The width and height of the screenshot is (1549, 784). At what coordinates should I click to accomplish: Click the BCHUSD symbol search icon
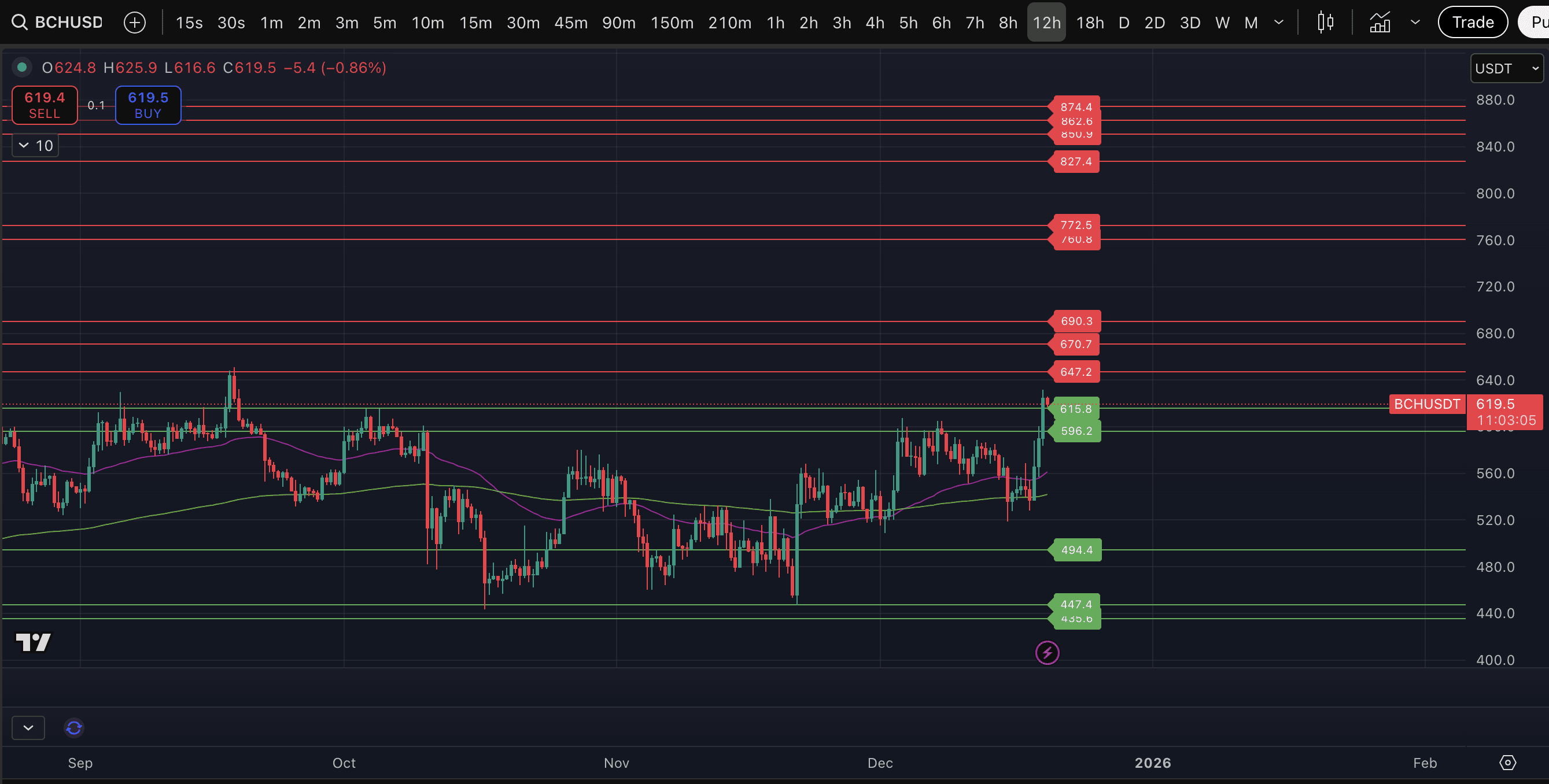[x=19, y=22]
